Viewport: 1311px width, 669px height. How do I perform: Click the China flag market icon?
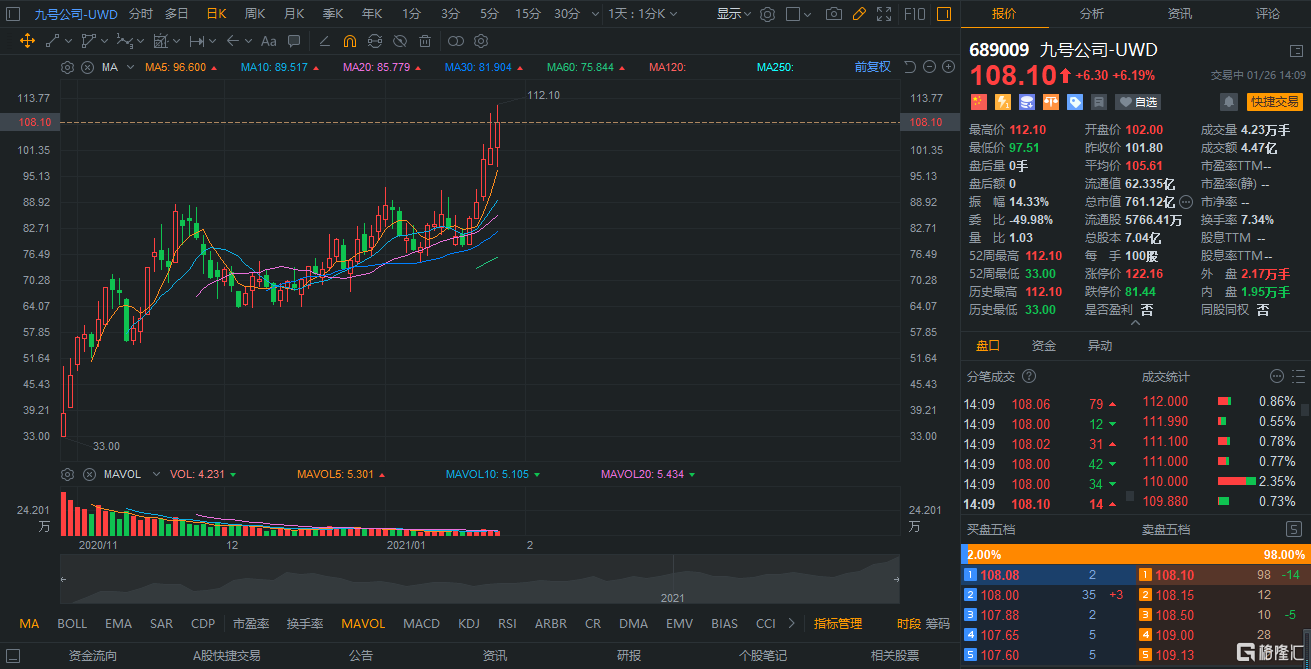point(979,102)
